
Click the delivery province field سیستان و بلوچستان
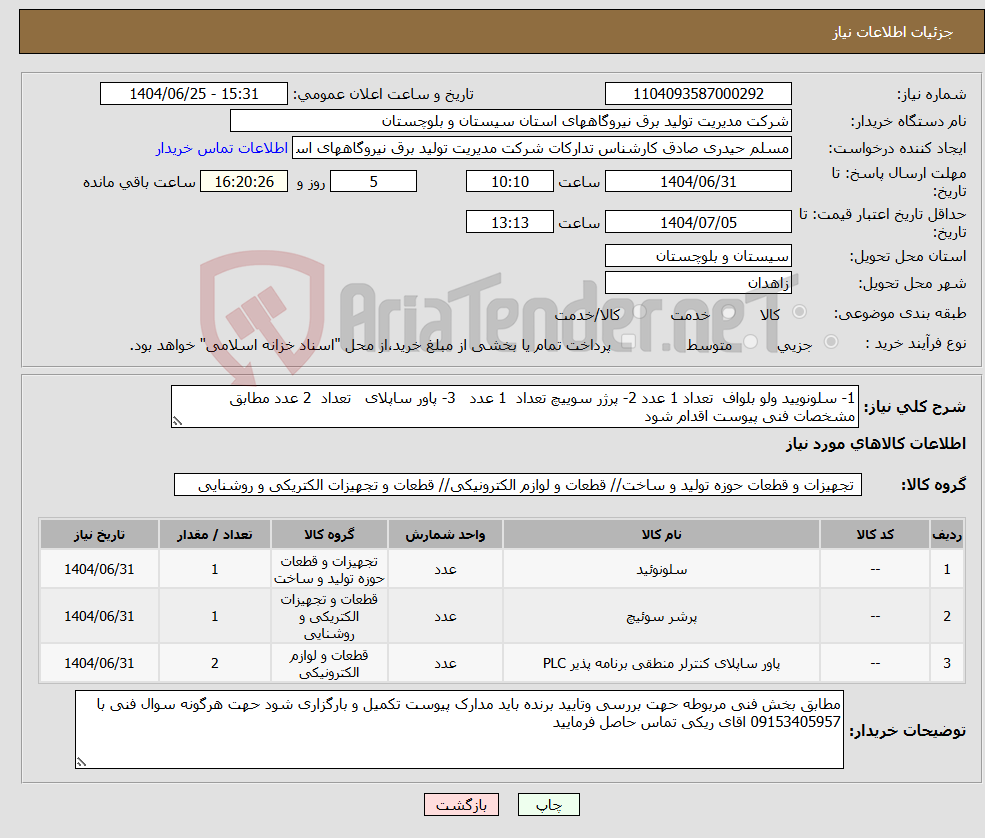[x=697, y=256]
